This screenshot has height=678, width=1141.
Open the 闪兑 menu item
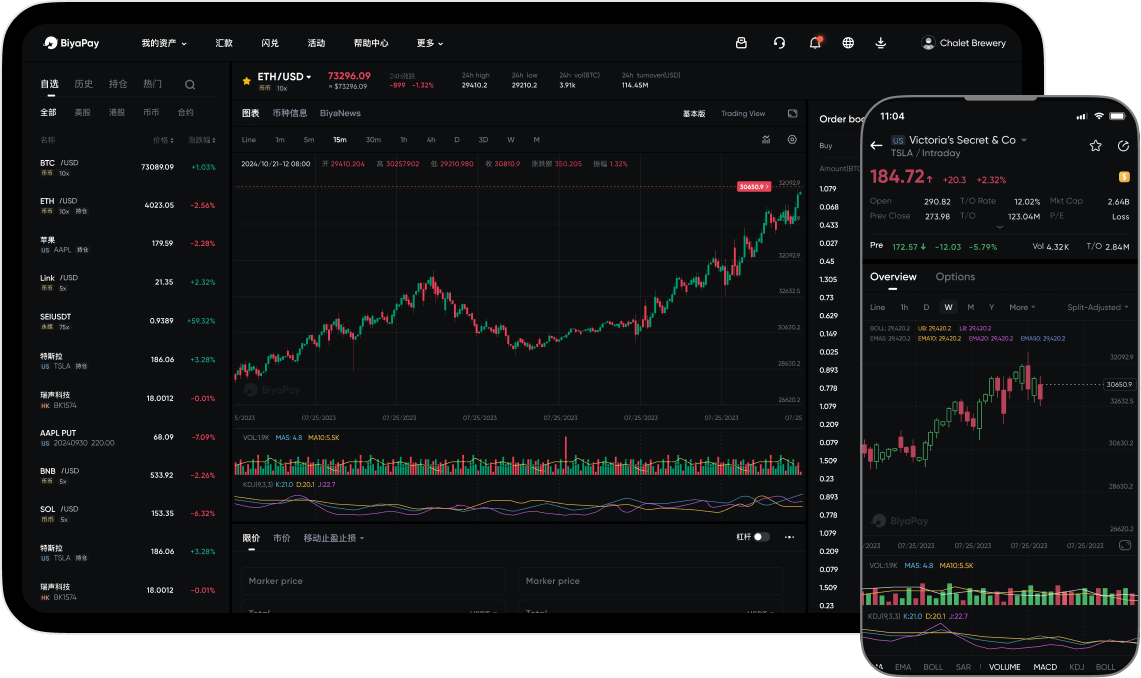point(270,43)
